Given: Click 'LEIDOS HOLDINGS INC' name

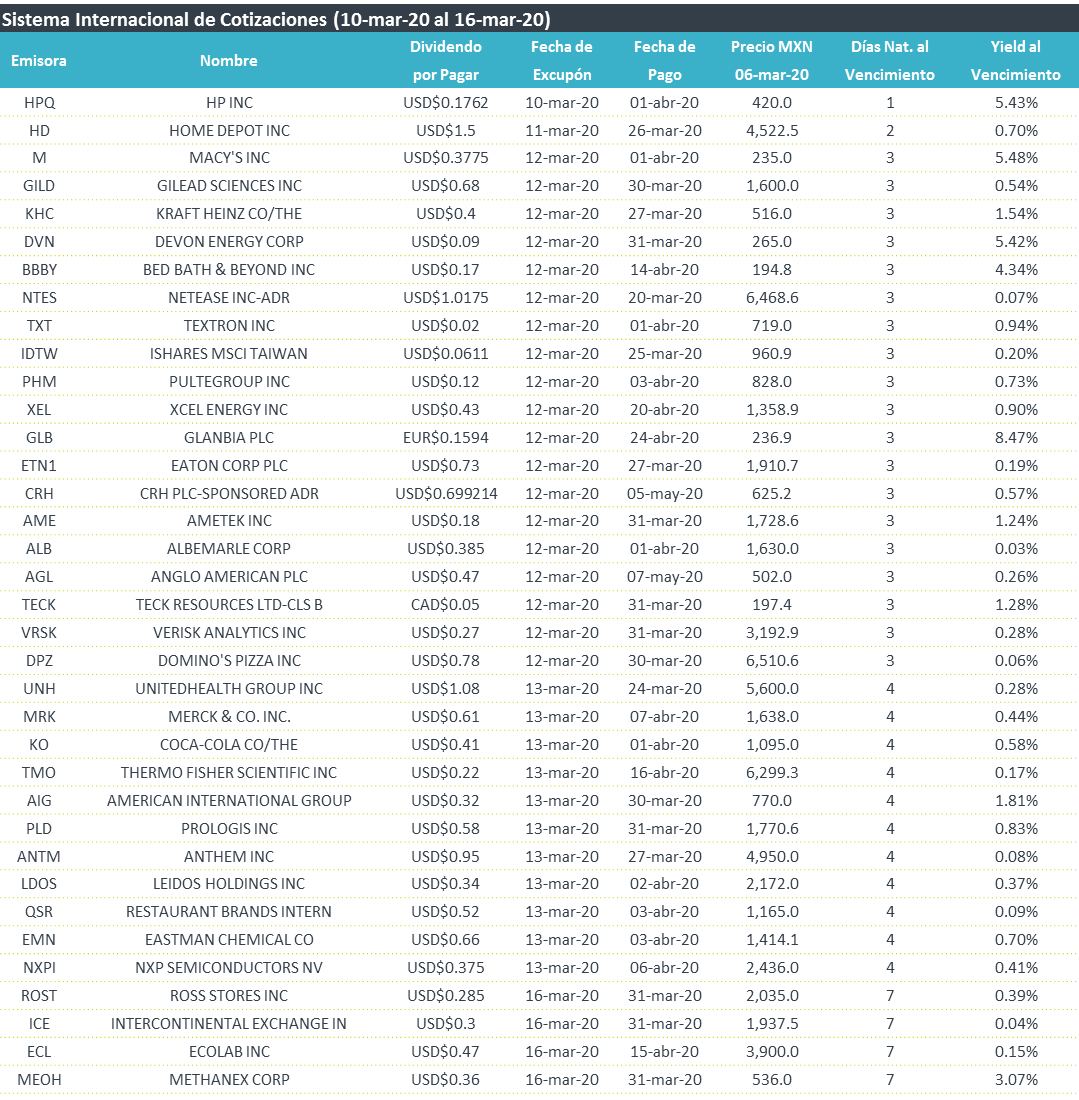Looking at the screenshot, I should click(x=229, y=884).
